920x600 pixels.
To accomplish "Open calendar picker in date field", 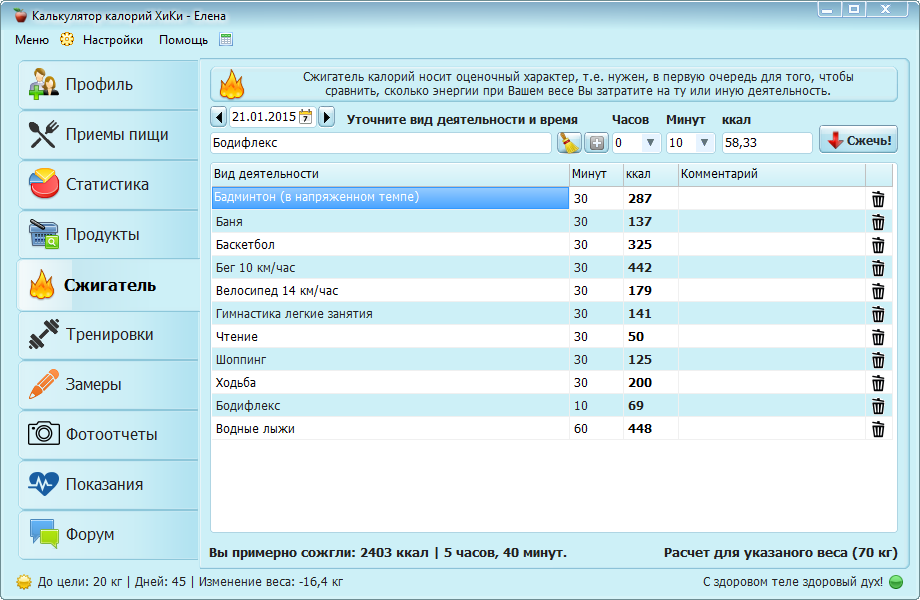I will tap(306, 117).
